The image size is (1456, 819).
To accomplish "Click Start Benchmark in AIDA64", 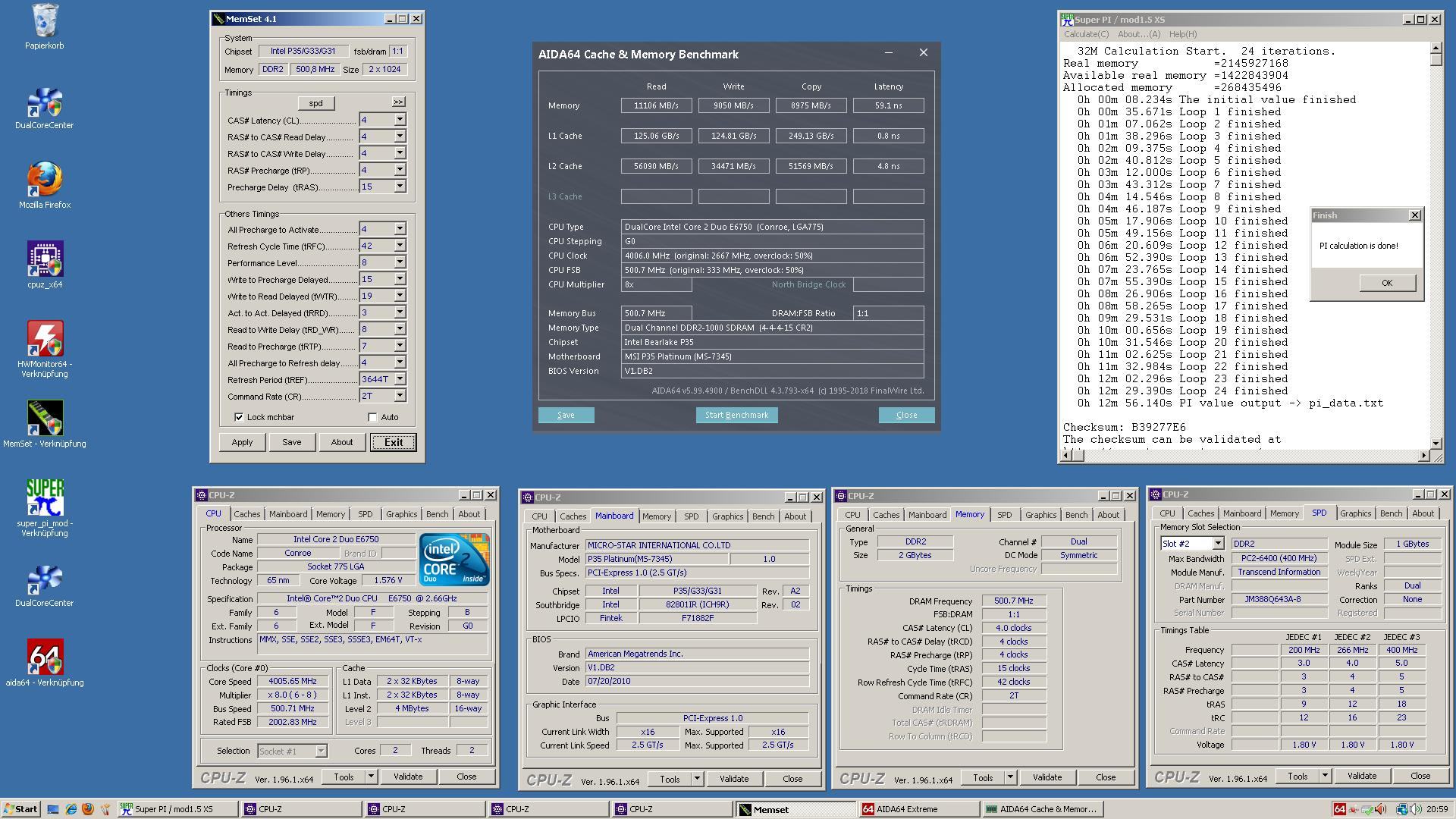I will (x=736, y=415).
